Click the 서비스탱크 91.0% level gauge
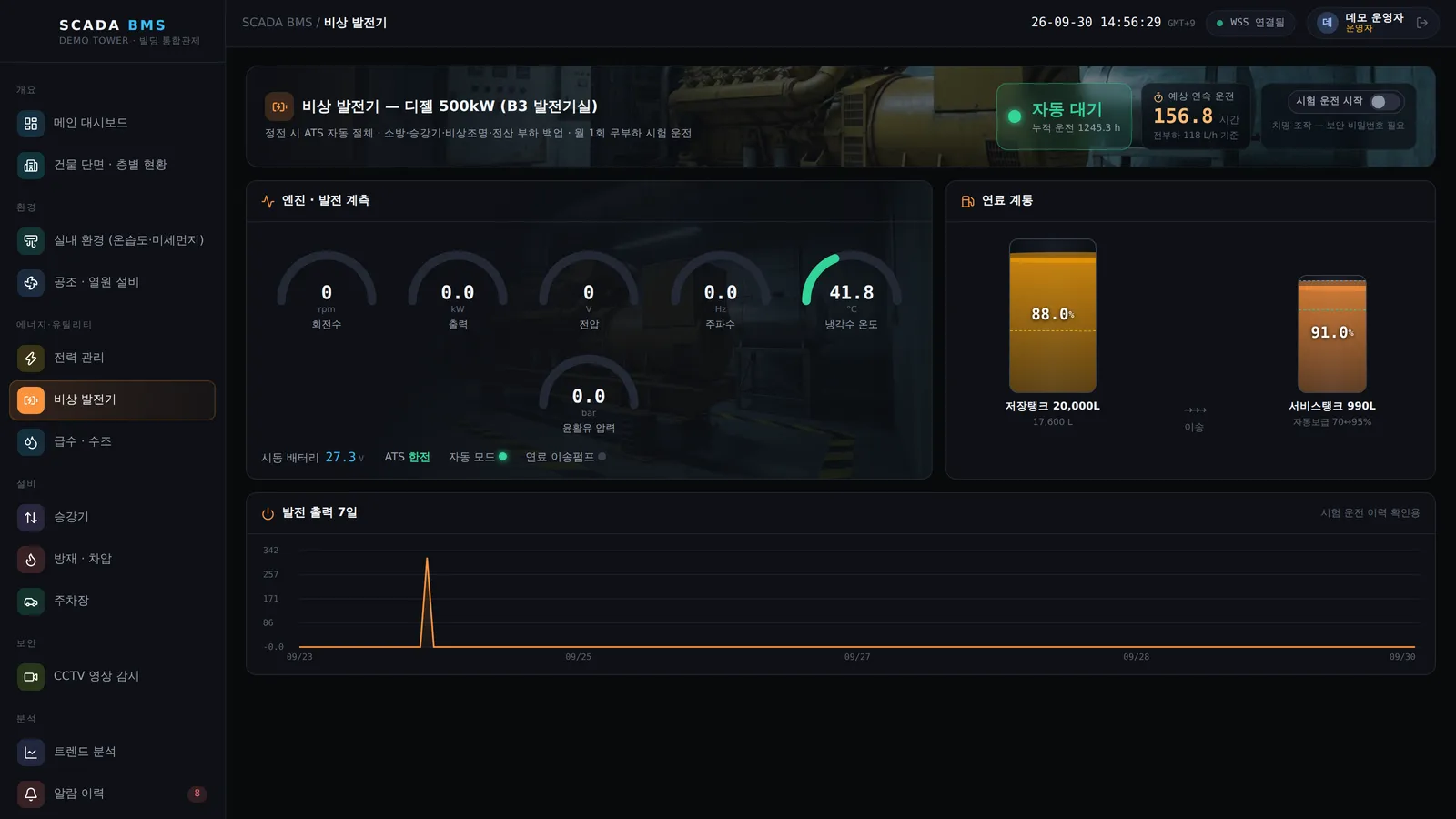 (1332, 334)
